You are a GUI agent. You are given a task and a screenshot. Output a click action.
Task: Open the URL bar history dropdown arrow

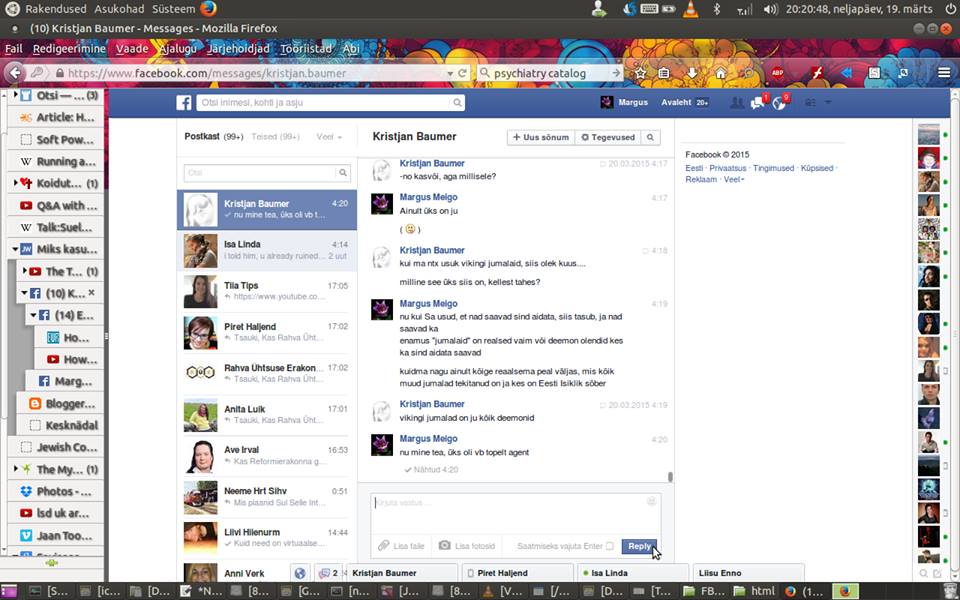pyautogui.click(x=450, y=73)
